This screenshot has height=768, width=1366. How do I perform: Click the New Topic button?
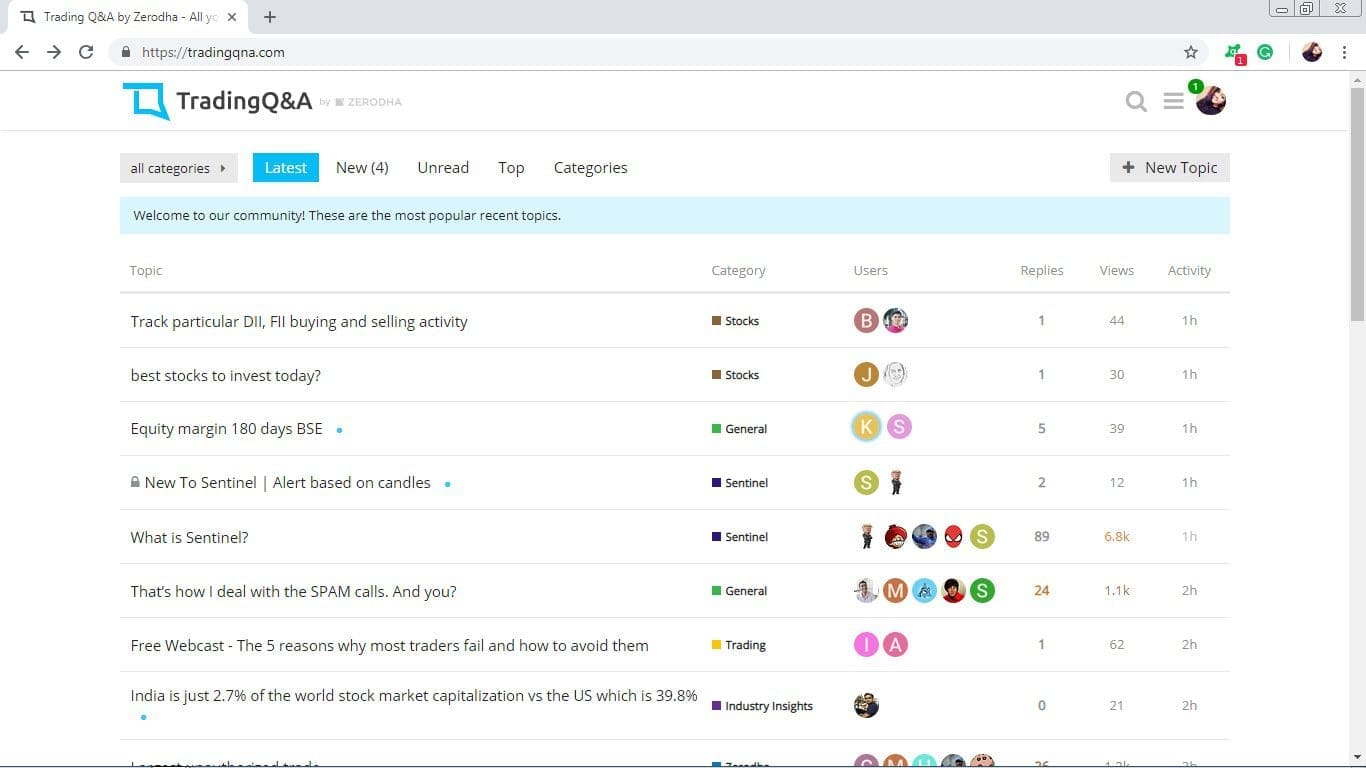coord(1170,167)
